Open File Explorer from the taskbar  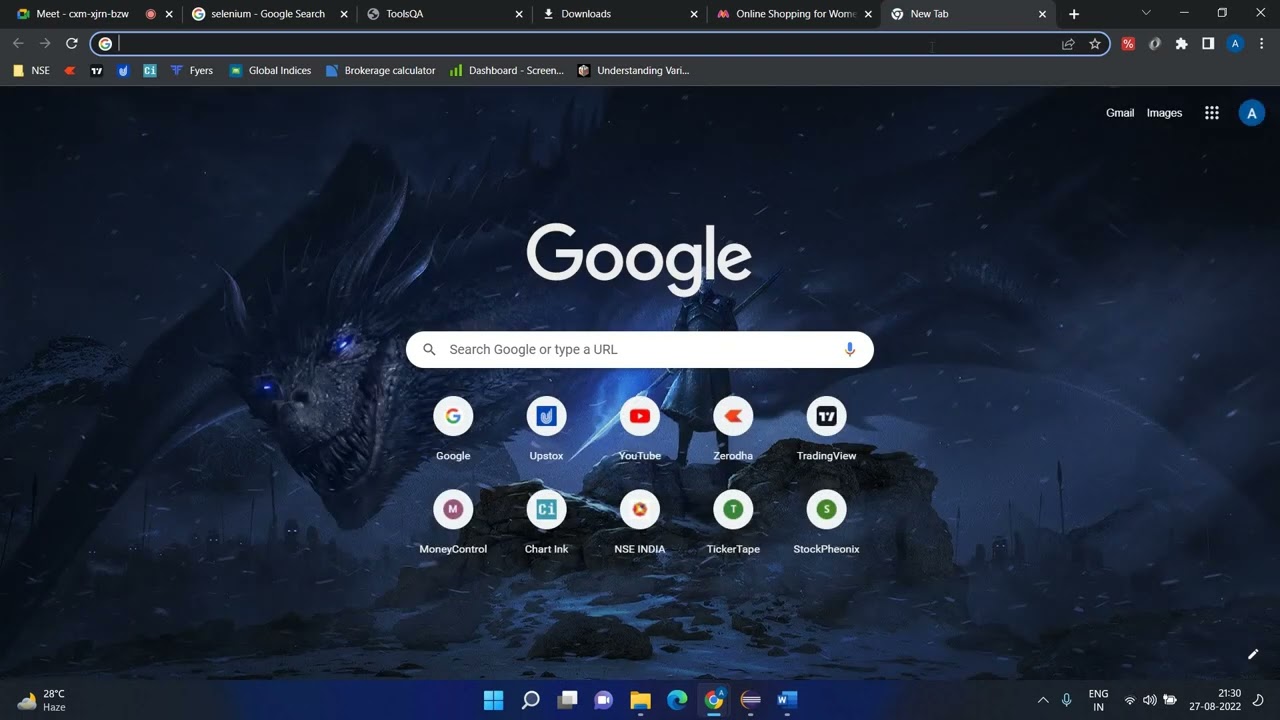(641, 700)
